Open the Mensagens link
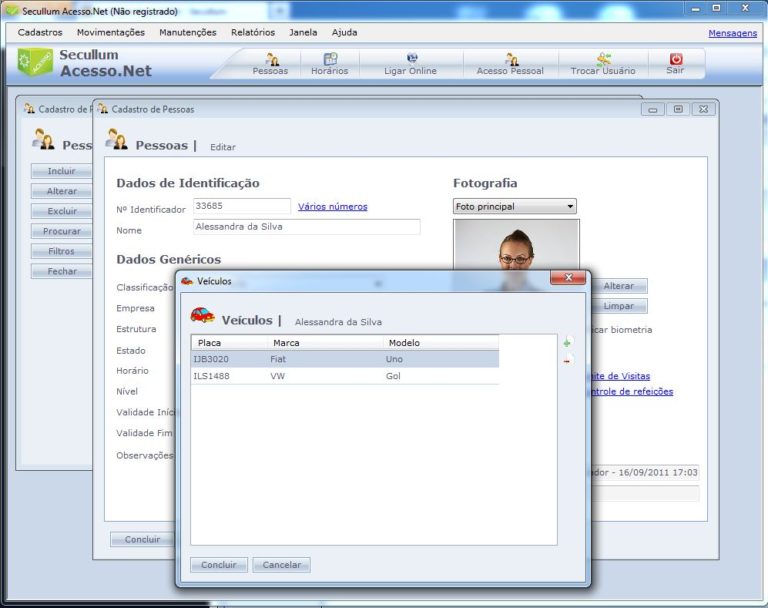The image size is (768, 608). tap(732, 33)
